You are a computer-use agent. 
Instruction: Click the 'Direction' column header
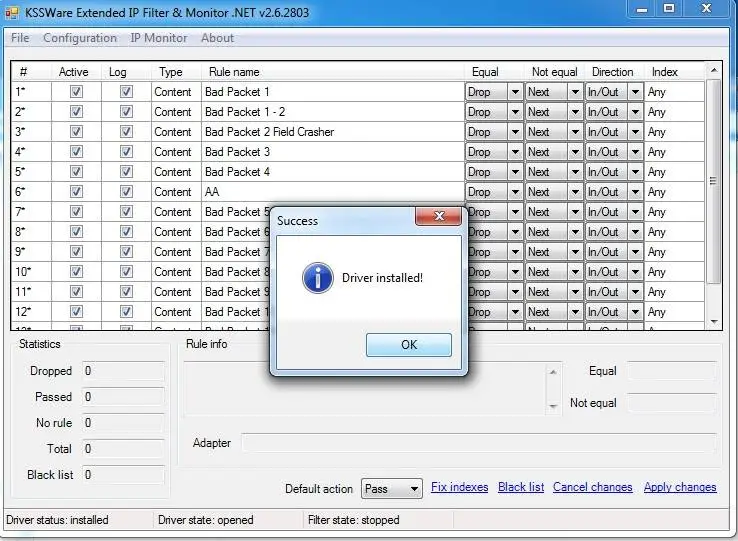tap(612, 72)
